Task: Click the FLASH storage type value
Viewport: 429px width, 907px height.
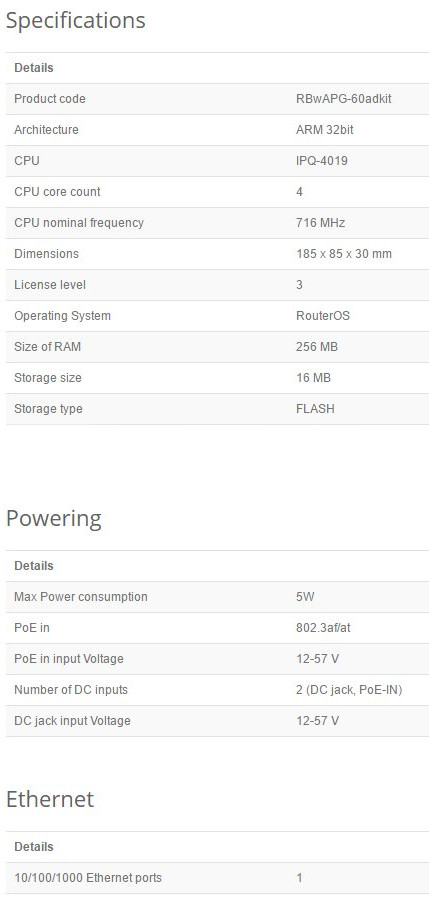Action: (x=315, y=409)
